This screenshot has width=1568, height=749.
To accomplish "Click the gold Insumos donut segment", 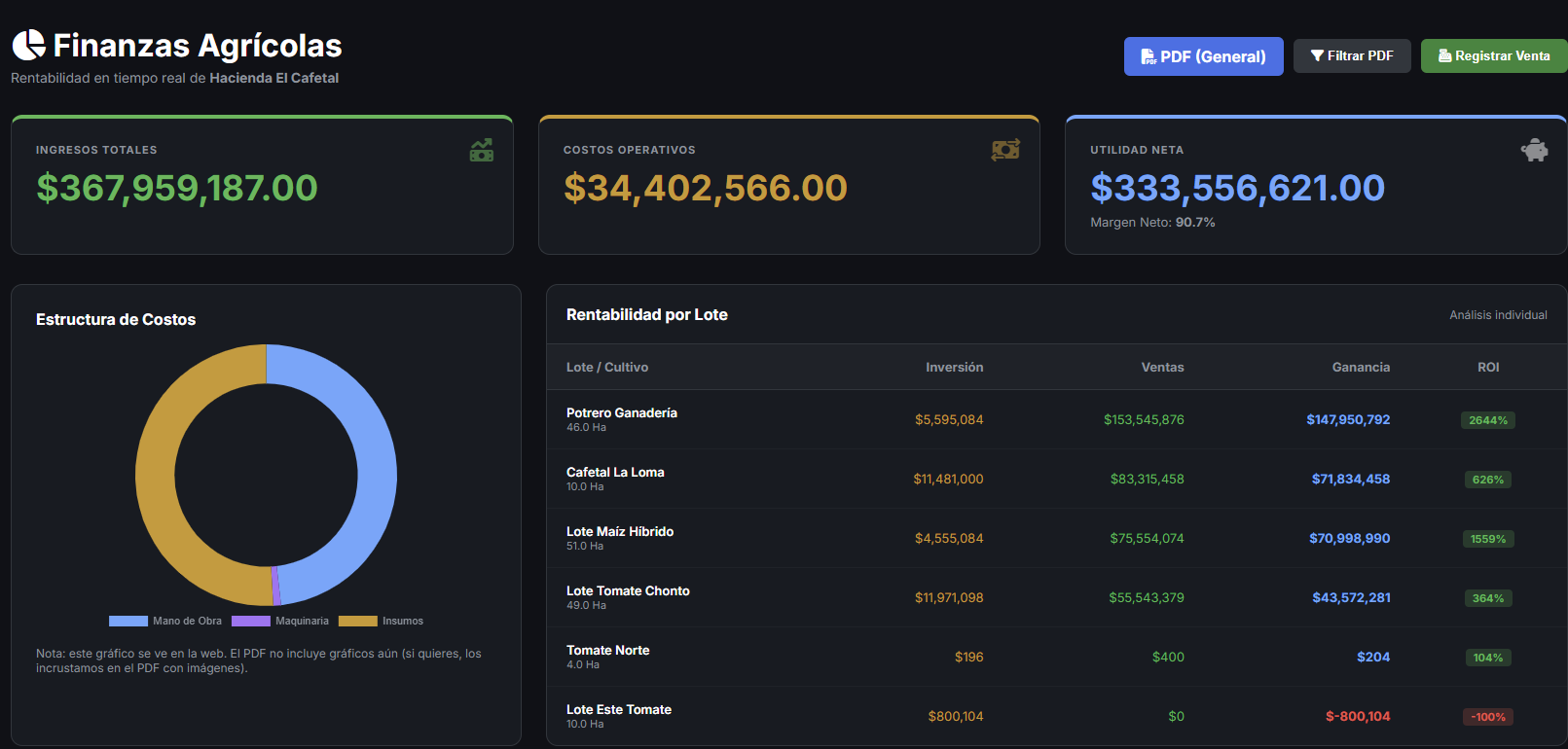I will (x=156, y=477).
